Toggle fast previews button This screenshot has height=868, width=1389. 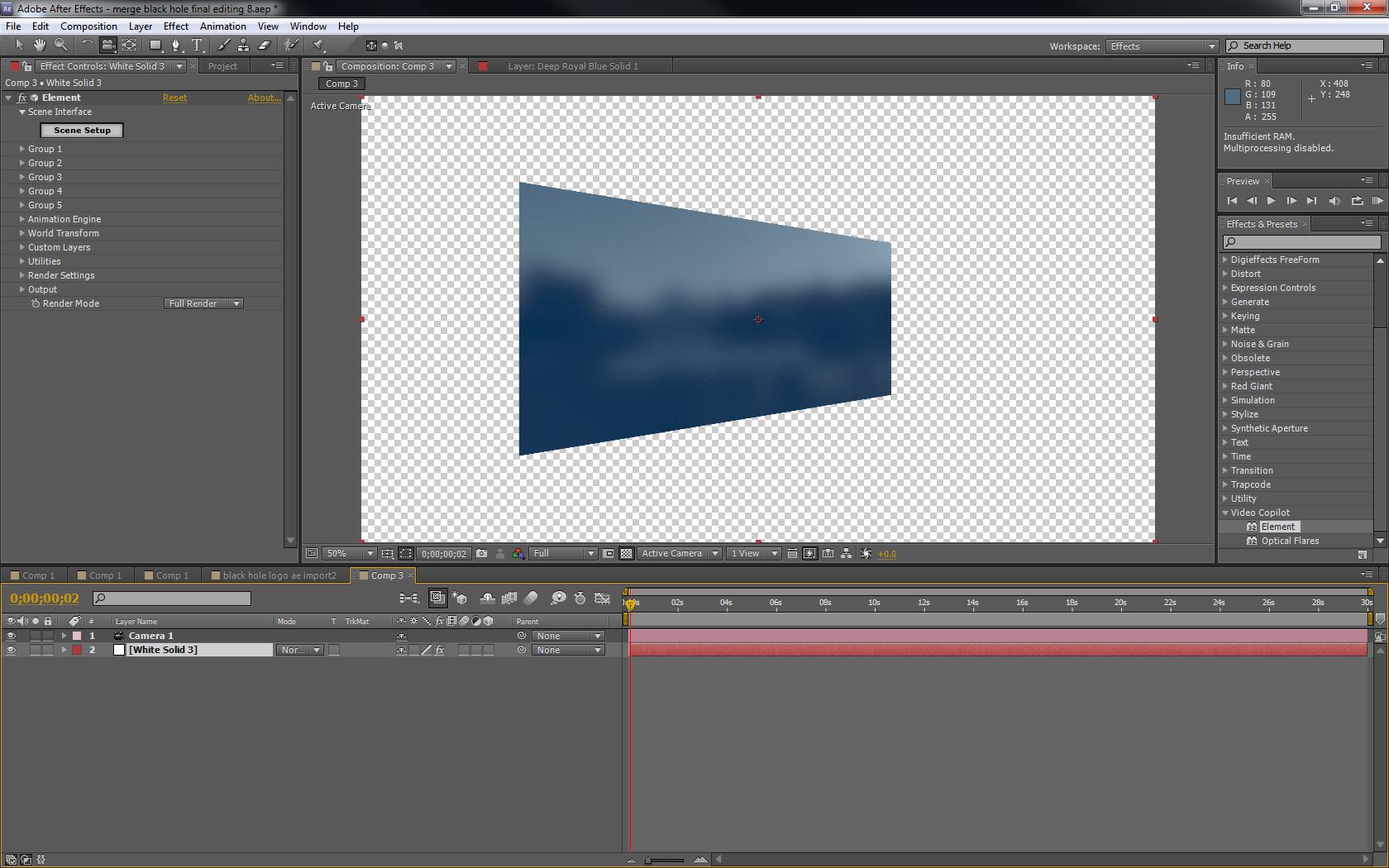[x=809, y=554]
